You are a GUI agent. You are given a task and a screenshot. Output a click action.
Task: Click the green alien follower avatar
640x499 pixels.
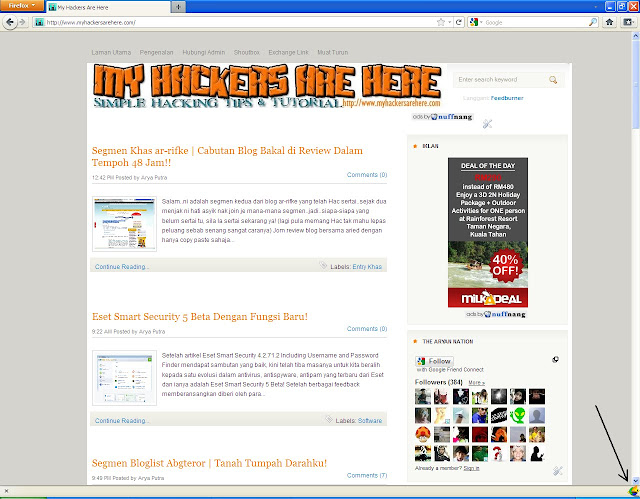click(518, 415)
